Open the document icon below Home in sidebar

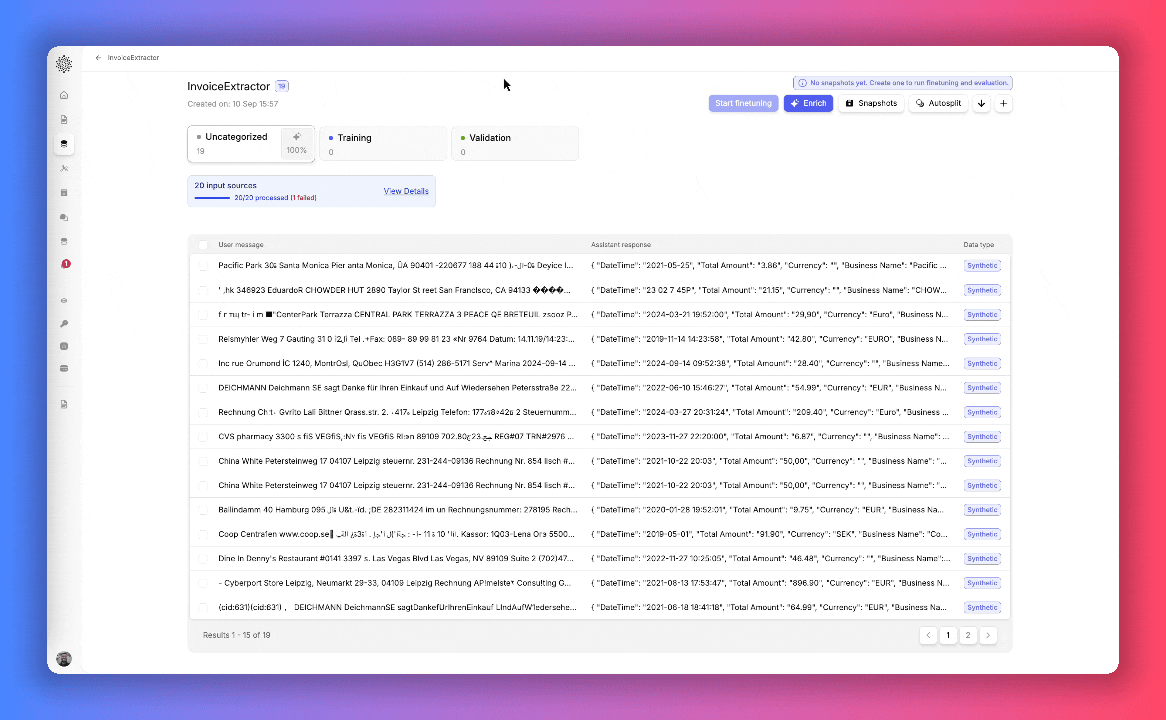[64, 120]
